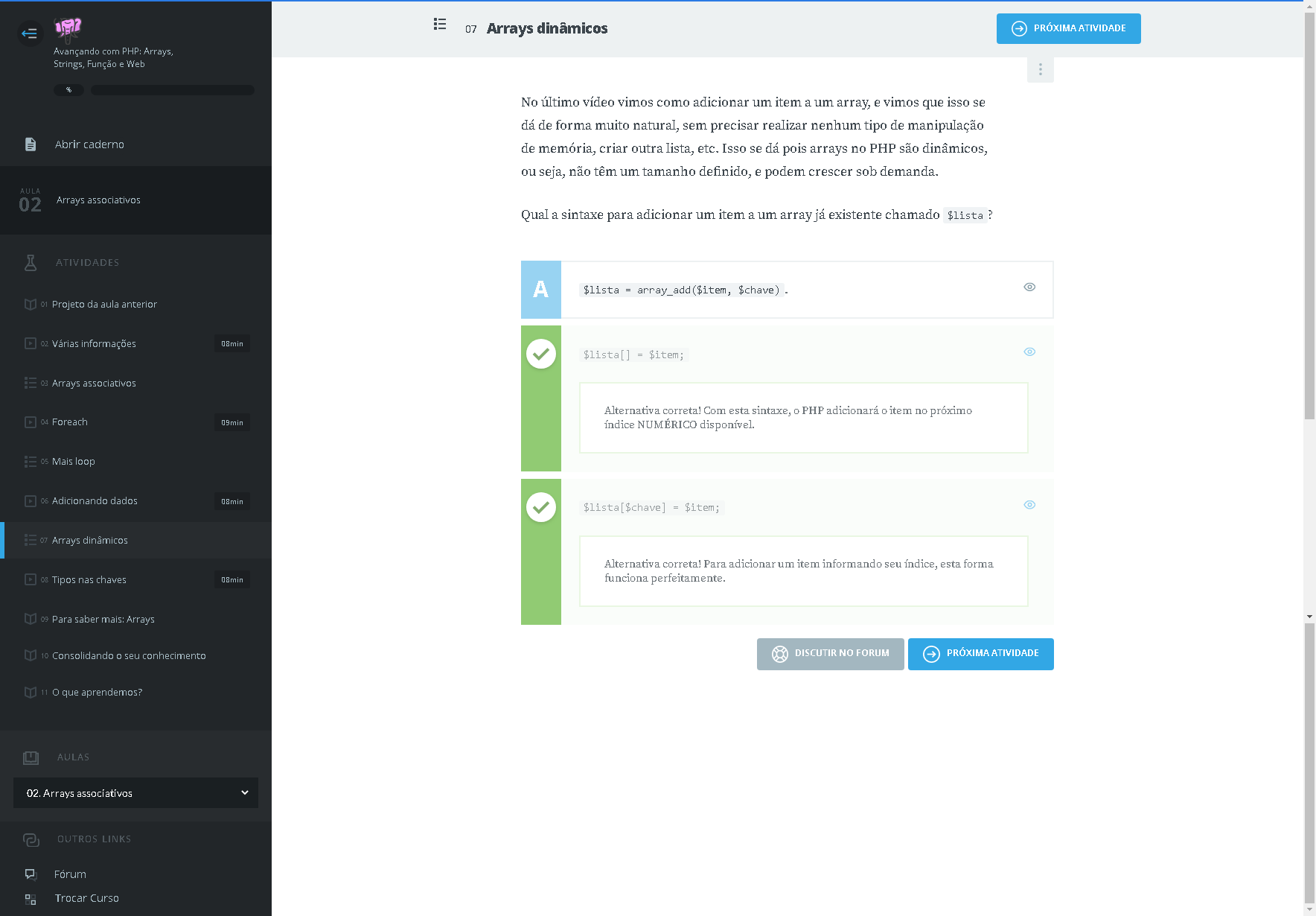Toggle the eye icon for $lista[$chave] answer

[x=1029, y=505]
